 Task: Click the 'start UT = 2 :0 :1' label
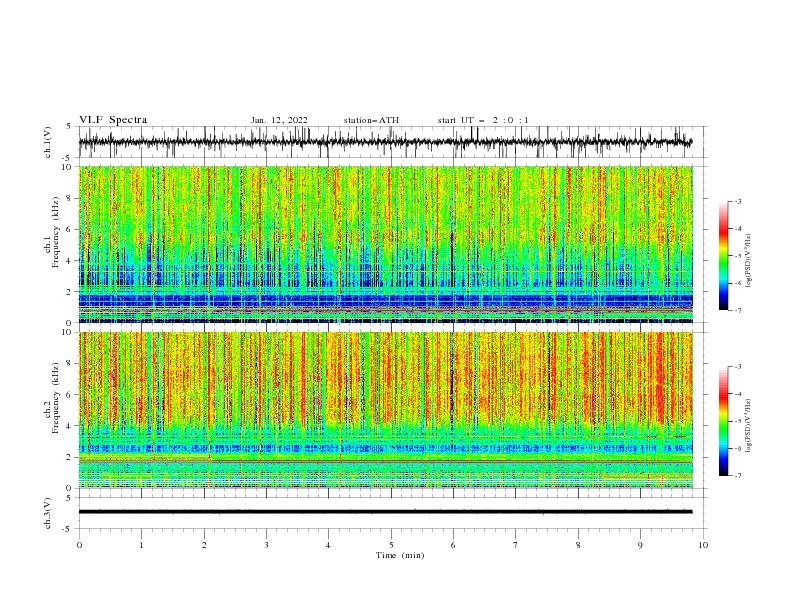(483, 120)
